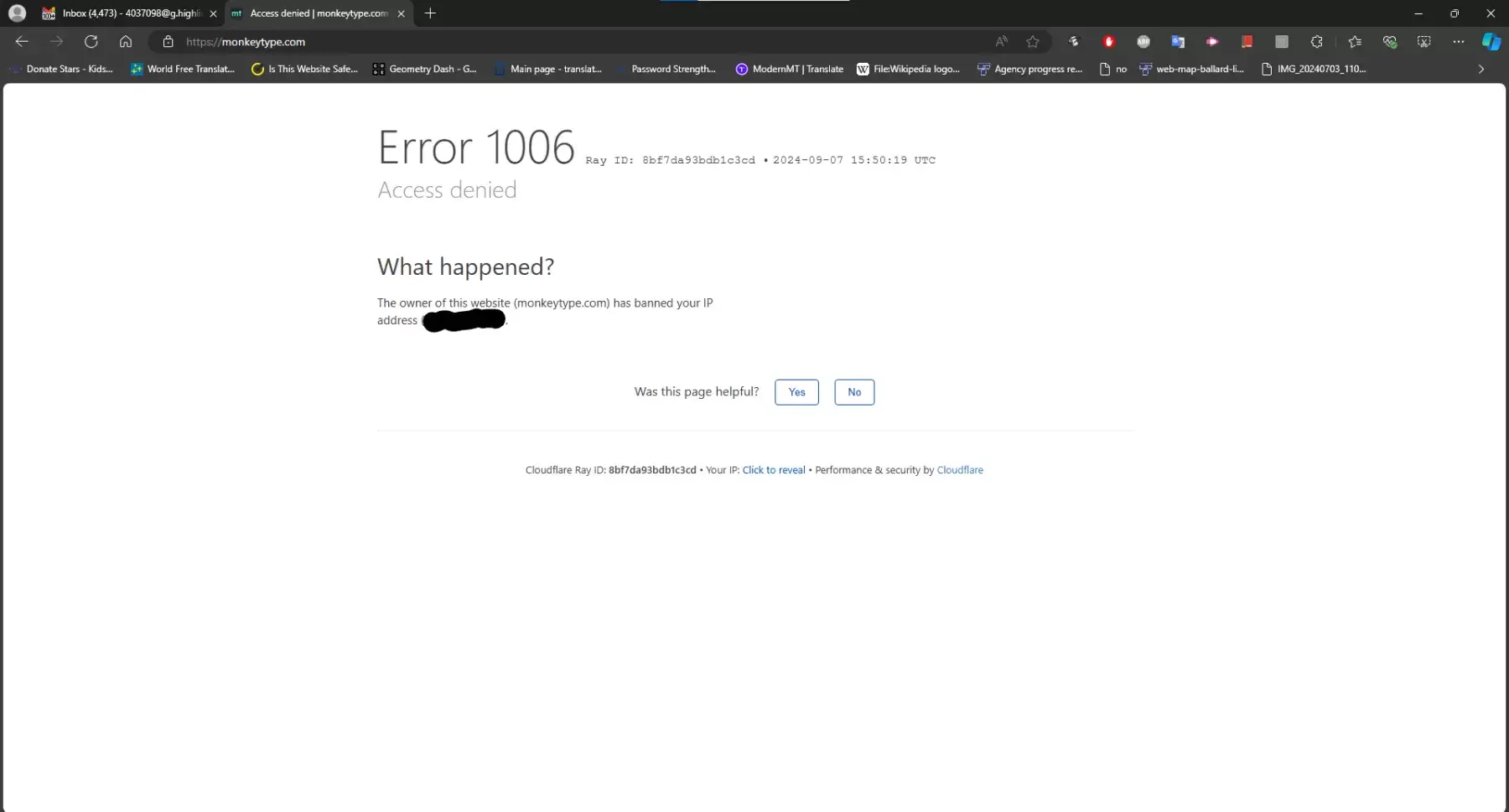
Task: Open the browser profile avatar menu
Action: [17, 13]
